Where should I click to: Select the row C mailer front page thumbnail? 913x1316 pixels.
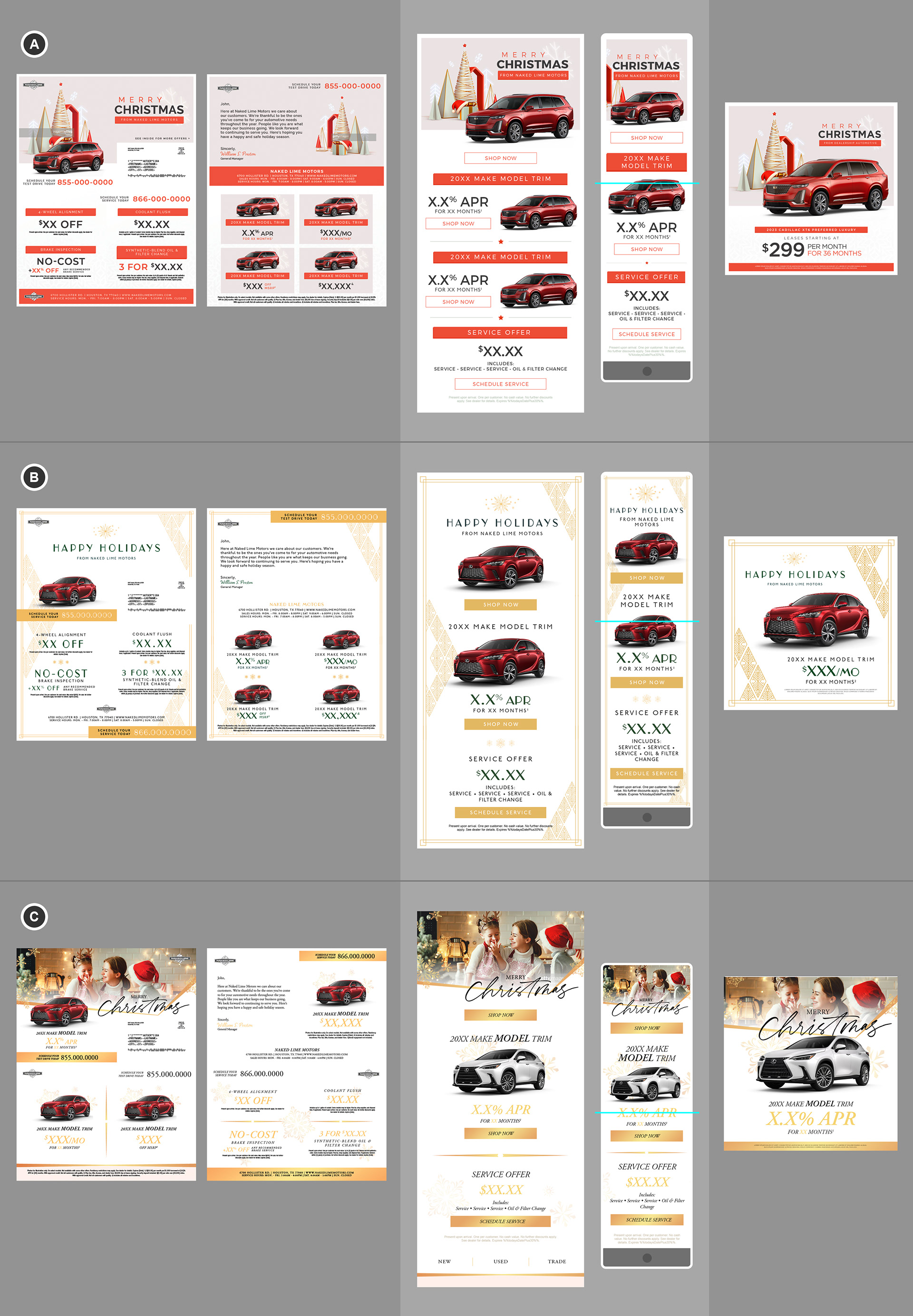tap(107, 1064)
